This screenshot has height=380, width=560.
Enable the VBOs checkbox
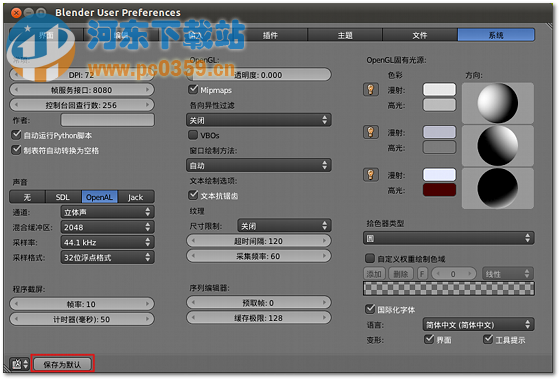[193, 135]
